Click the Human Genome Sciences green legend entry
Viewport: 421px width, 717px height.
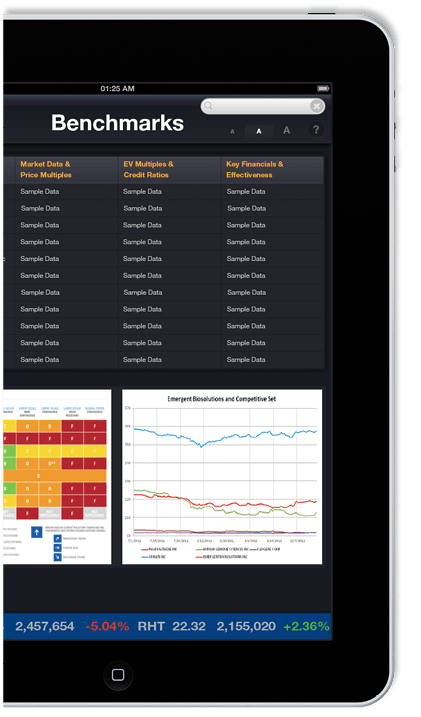(222, 549)
